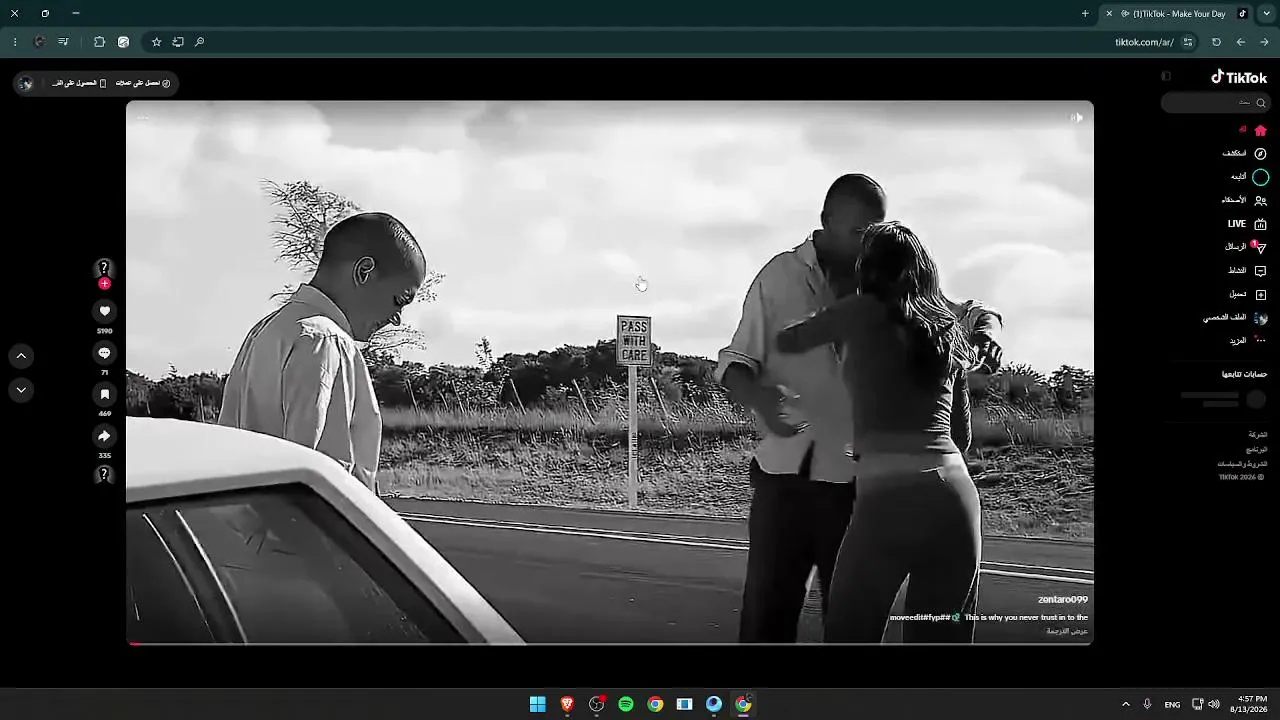1280x720 pixels.
Task: Click the browser profile avatar in toolbar
Action: click(39, 42)
